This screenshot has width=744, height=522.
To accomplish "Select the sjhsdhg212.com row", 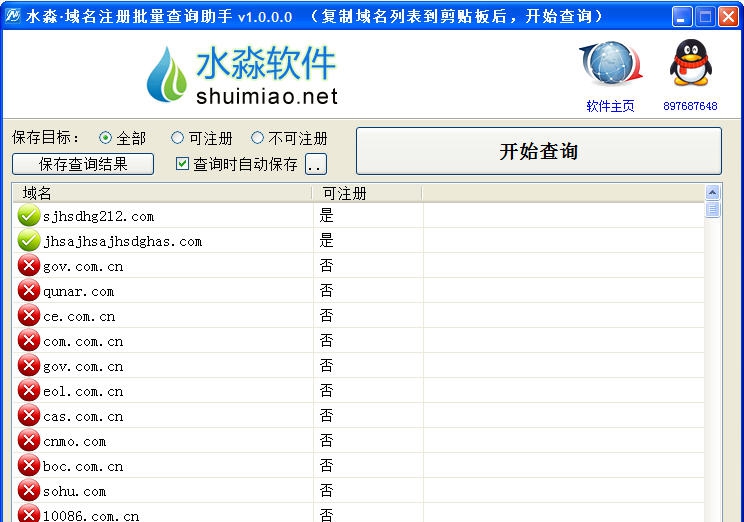I will click(x=359, y=215).
